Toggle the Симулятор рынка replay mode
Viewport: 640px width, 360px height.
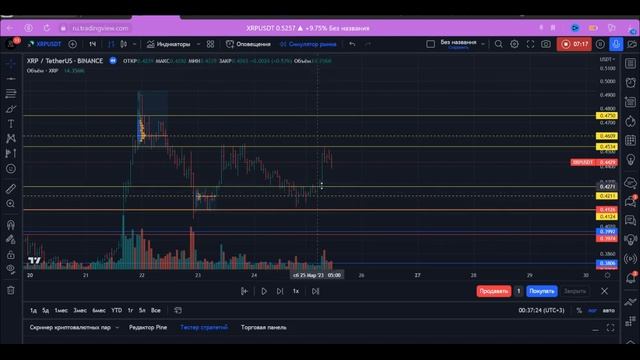[308, 44]
